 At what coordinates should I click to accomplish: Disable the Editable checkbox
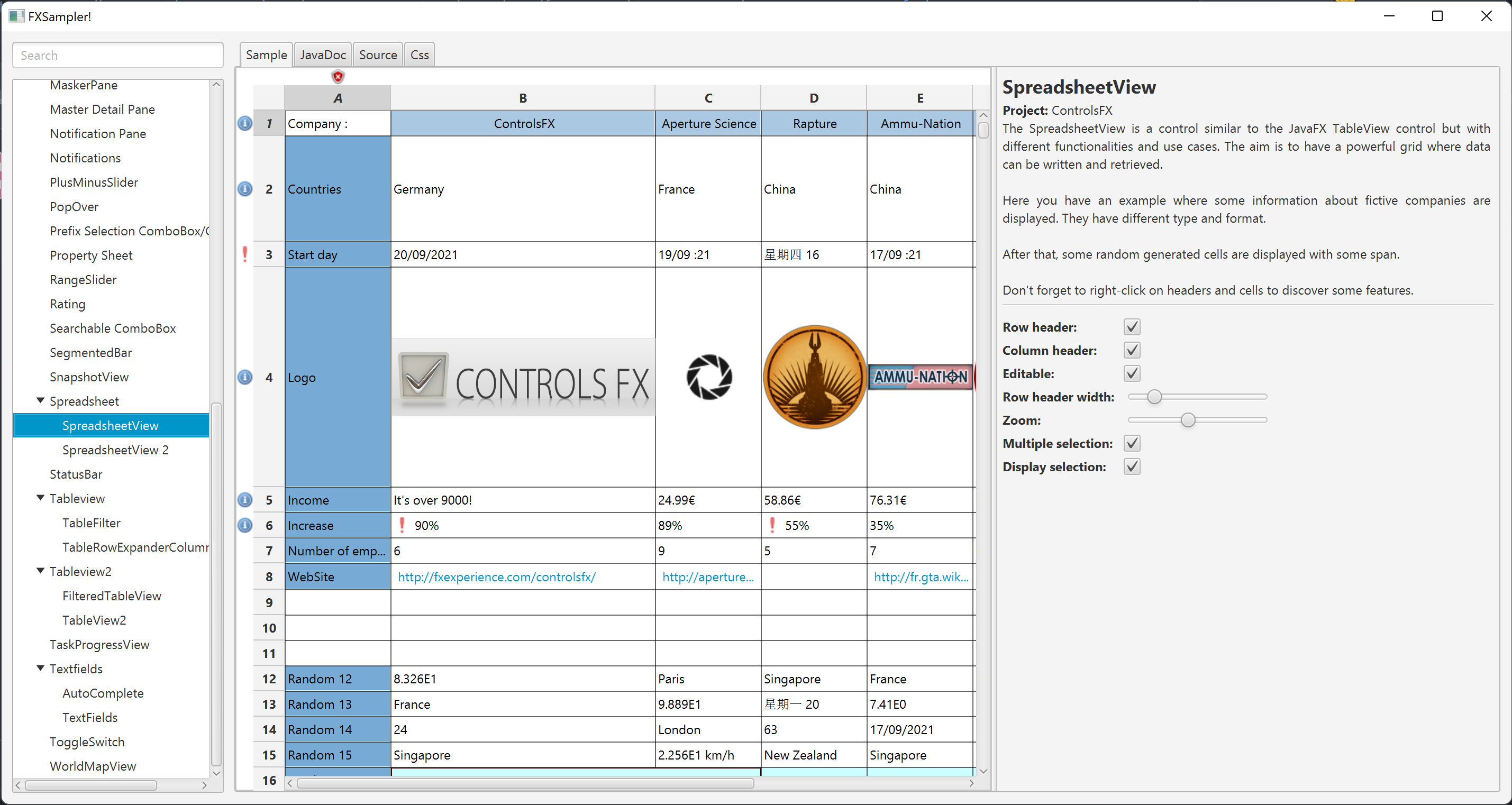point(1132,373)
